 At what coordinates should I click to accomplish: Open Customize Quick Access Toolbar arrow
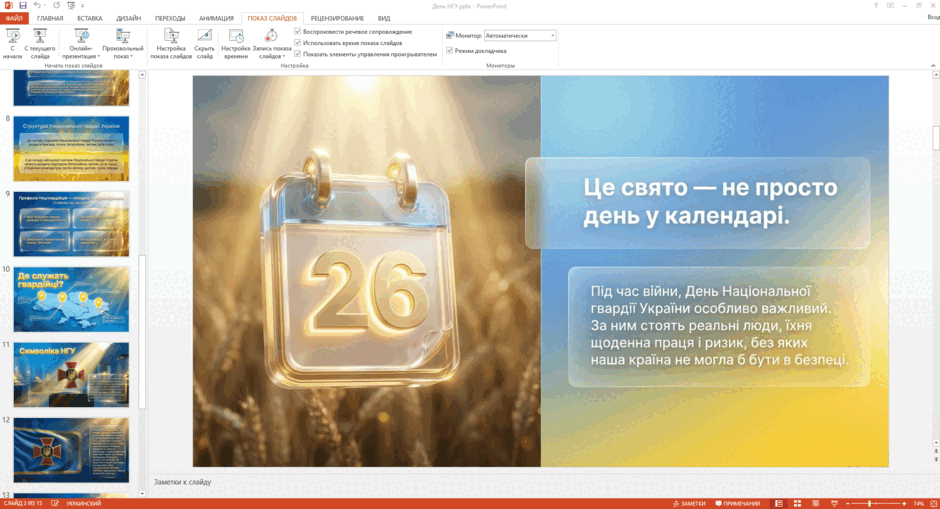pyautogui.click(x=83, y=6)
